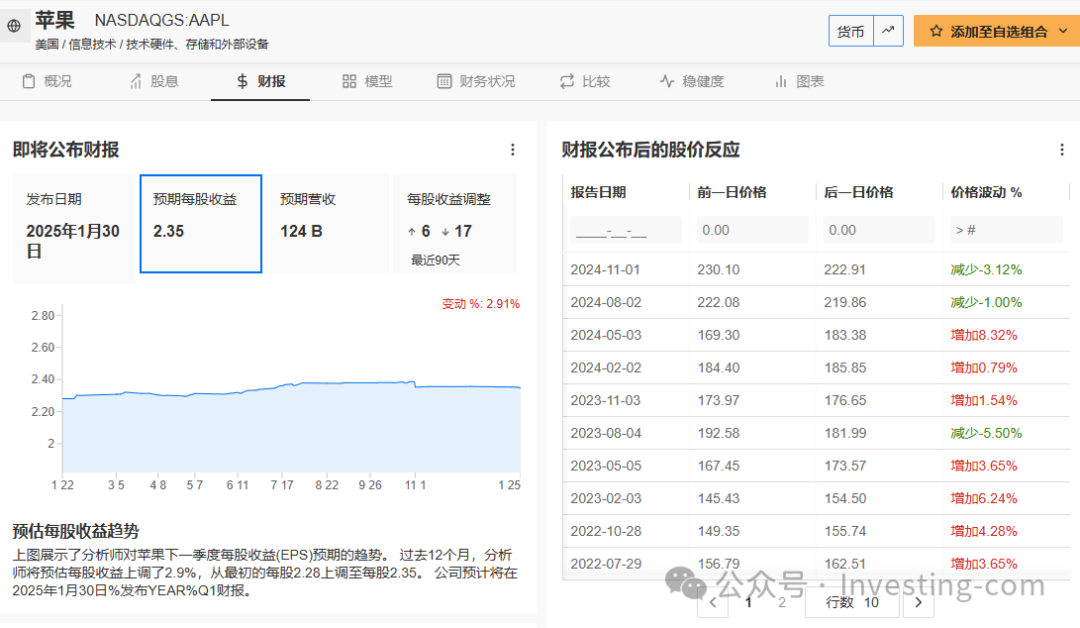Click the 技术硬件、存储和外部设备 breadcrumb link
The height and width of the screenshot is (628, 1080).
[197, 45]
